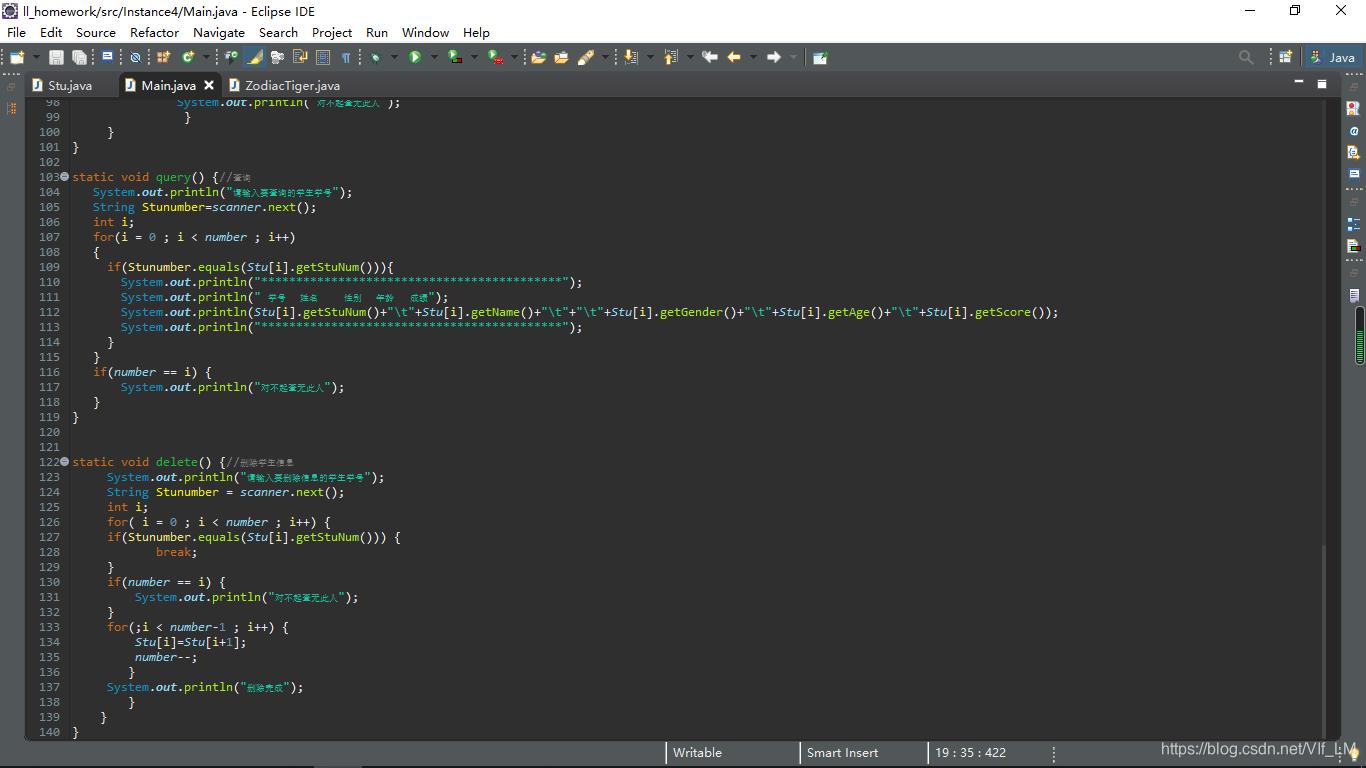
Task: Open the Terminal toolbar icon
Action: [107, 57]
